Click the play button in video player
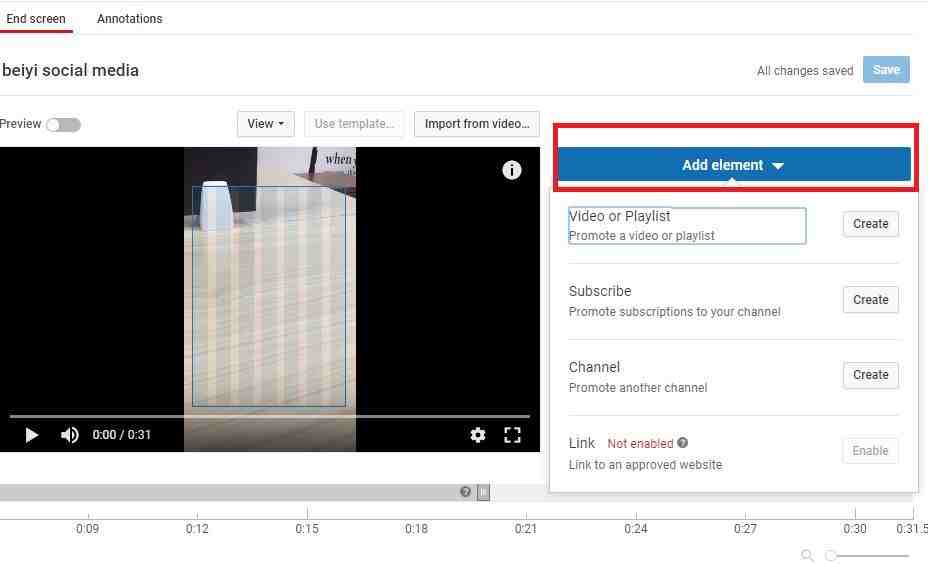This screenshot has width=928, height=564. [x=32, y=435]
